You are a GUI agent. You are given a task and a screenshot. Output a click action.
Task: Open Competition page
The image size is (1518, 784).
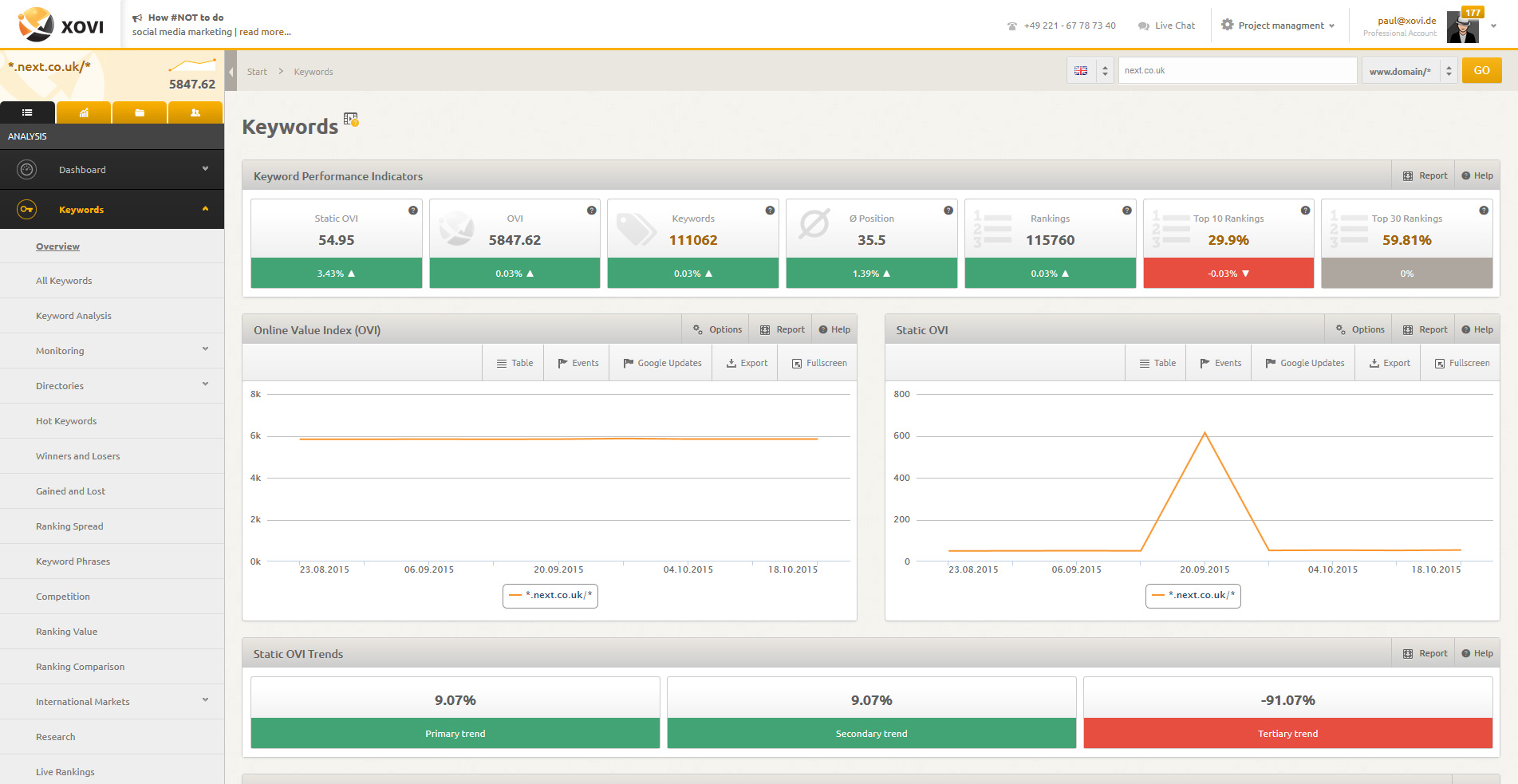click(x=63, y=597)
